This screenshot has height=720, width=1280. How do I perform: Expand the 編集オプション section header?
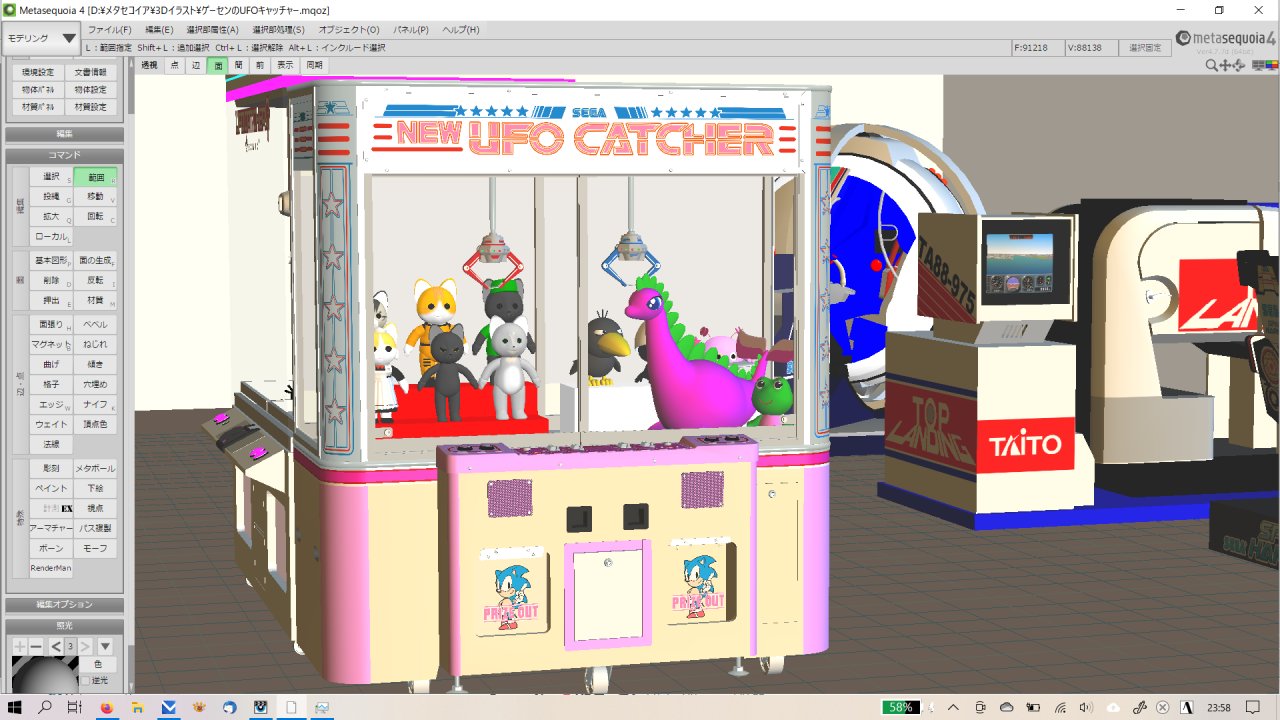tap(65, 605)
